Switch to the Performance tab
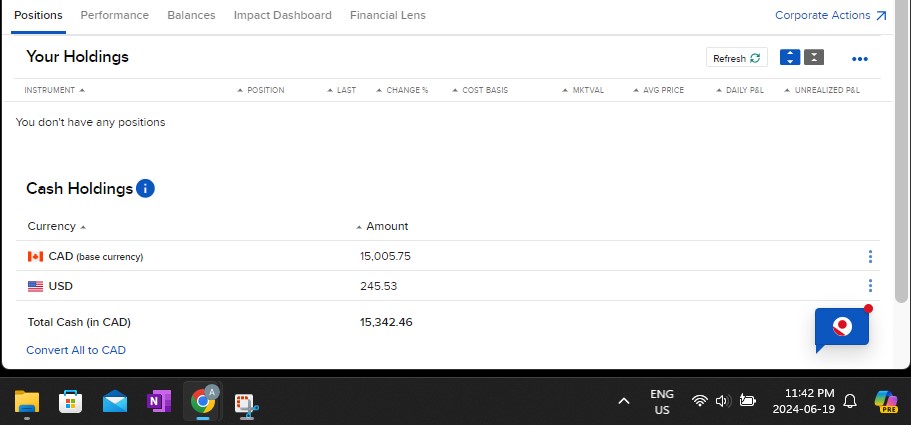Screen dimensions: 911x425 coord(114,15)
